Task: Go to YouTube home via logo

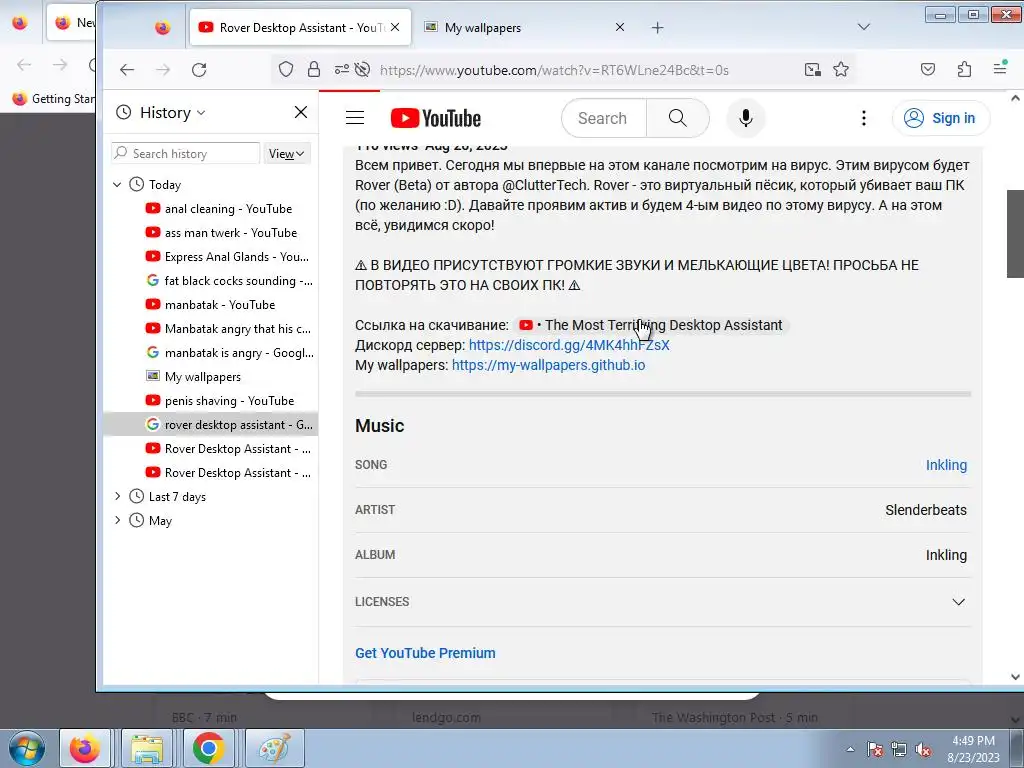Action: pos(436,118)
